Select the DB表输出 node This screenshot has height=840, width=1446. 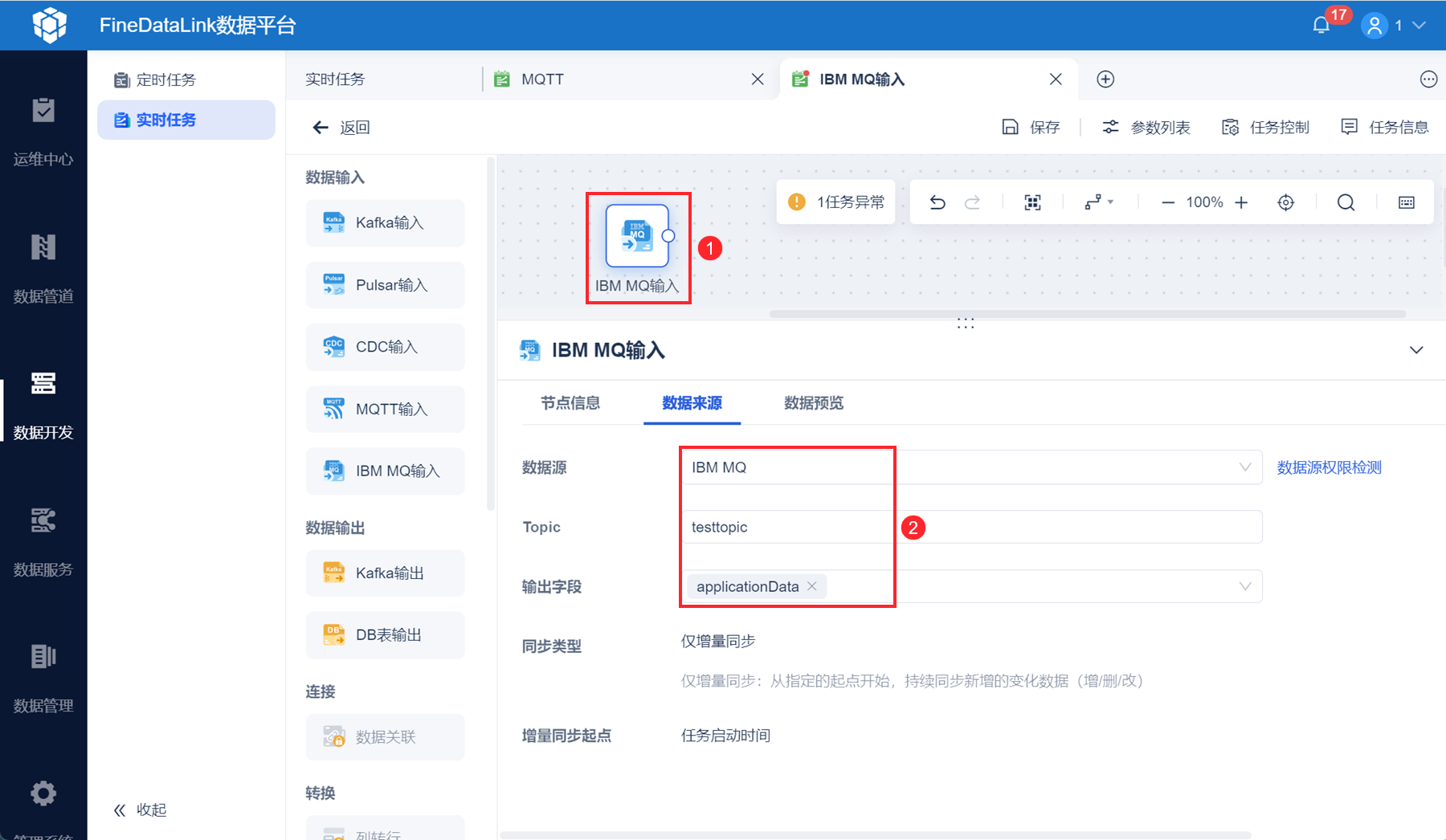(x=385, y=635)
